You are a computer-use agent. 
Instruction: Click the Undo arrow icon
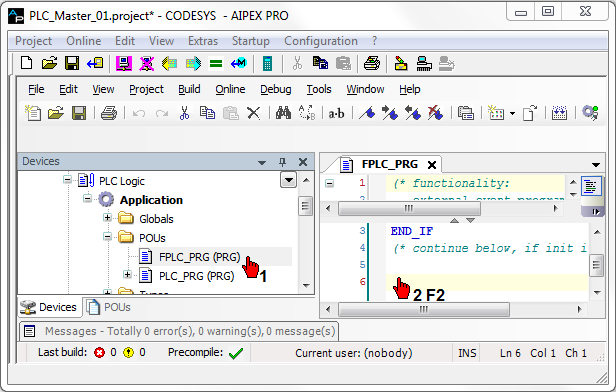tap(139, 114)
